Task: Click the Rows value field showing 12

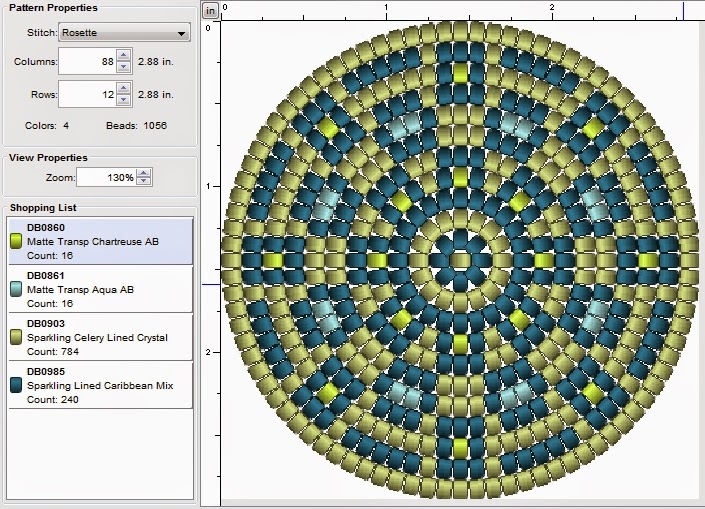Action: pyautogui.click(x=88, y=94)
